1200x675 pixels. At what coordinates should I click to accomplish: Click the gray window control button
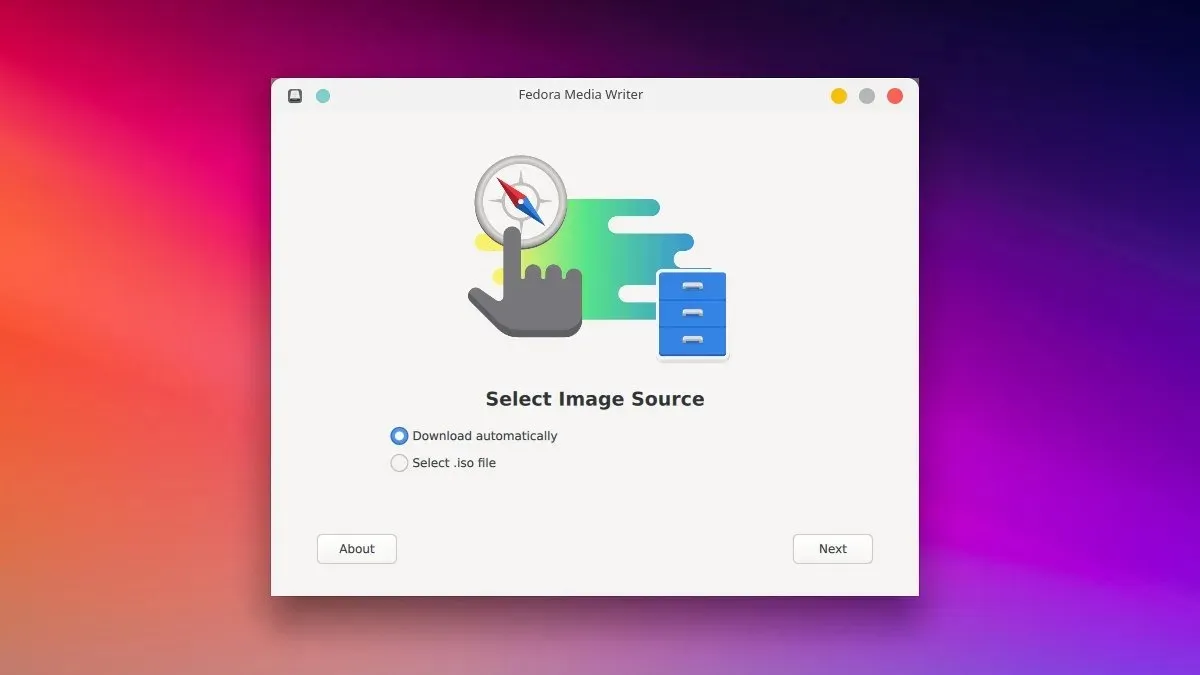coord(866,95)
